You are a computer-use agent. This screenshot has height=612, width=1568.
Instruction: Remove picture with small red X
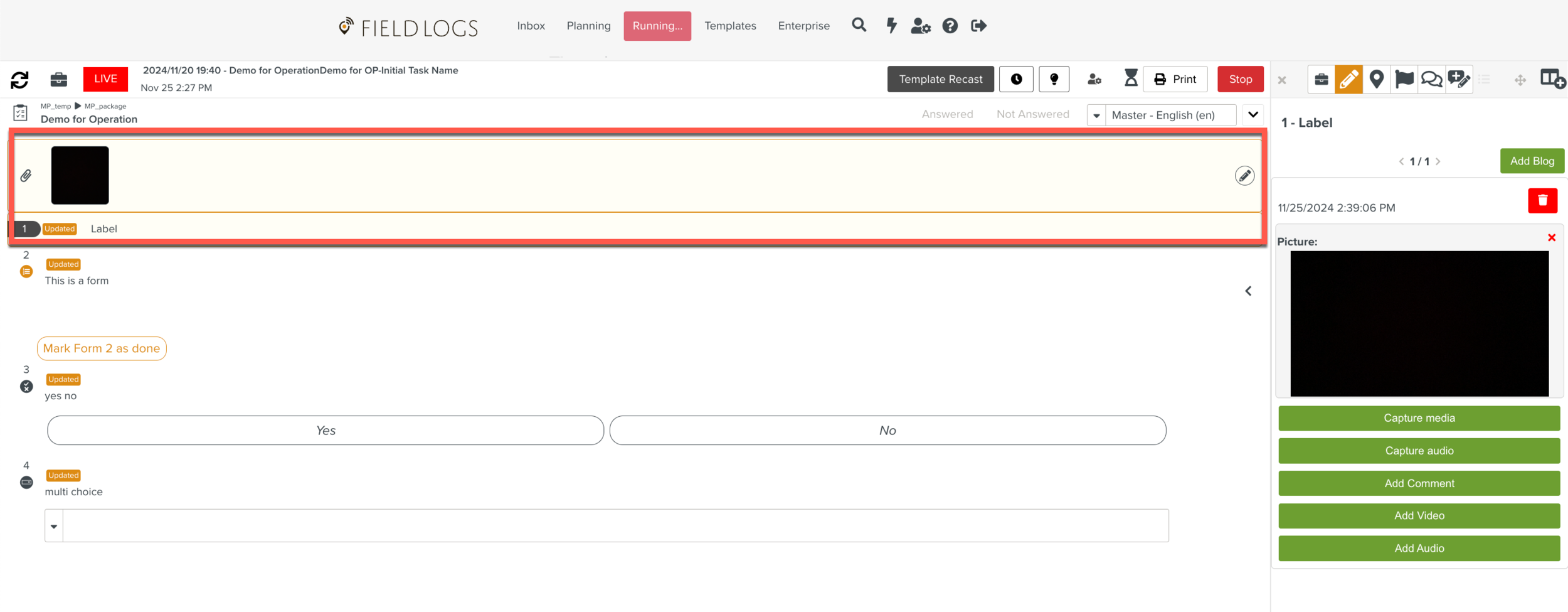pyautogui.click(x=1551, y=238)
